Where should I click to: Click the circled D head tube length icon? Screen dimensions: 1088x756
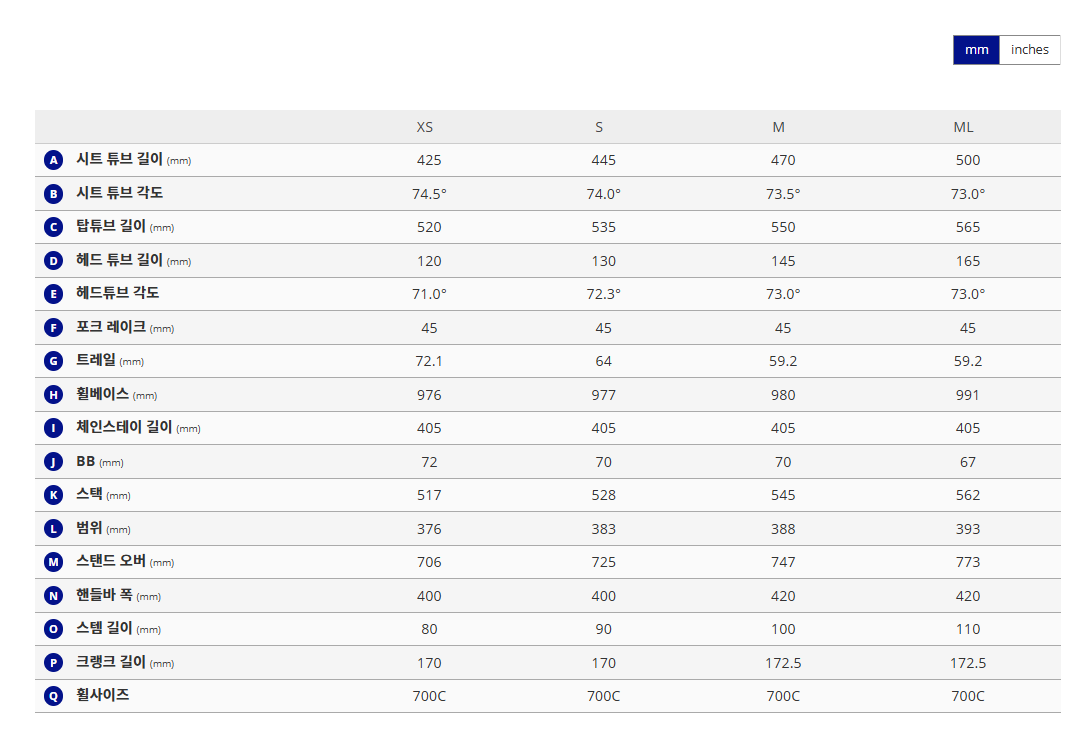point(54,261)
